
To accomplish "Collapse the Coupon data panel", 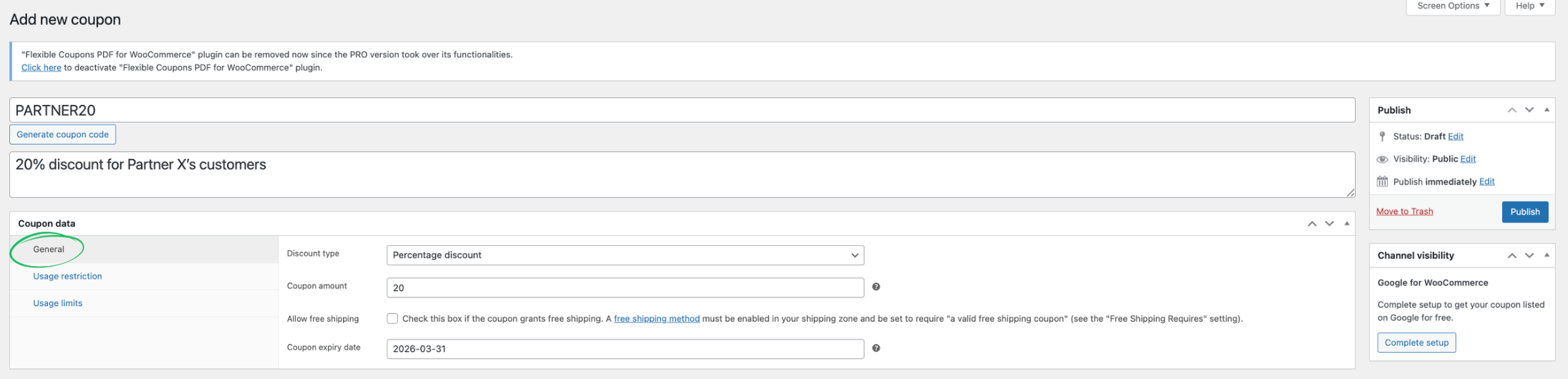I will 1347,224.
